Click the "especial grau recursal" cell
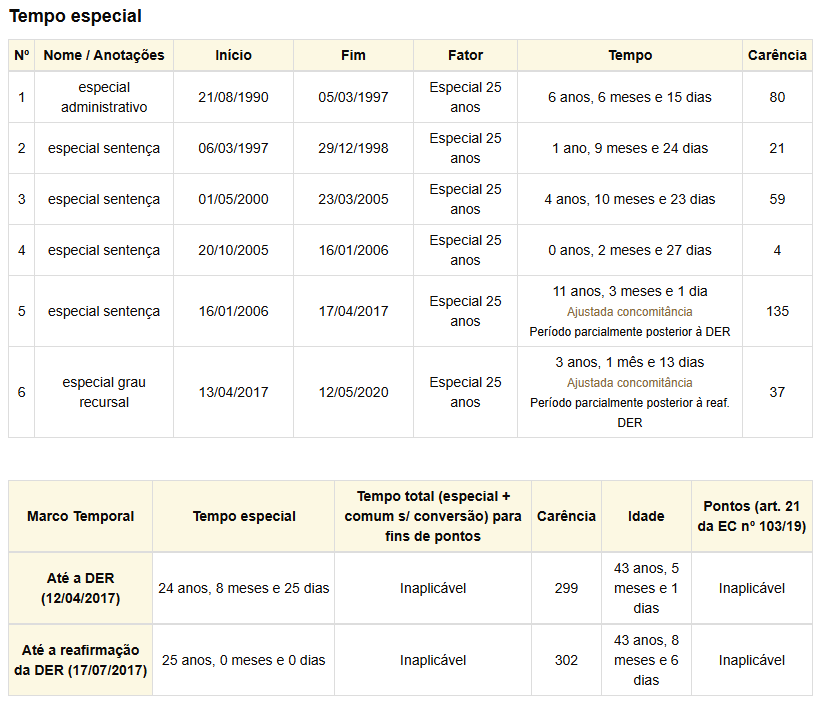This screenshot has height=708, width=820. click(x=104, y=392)
